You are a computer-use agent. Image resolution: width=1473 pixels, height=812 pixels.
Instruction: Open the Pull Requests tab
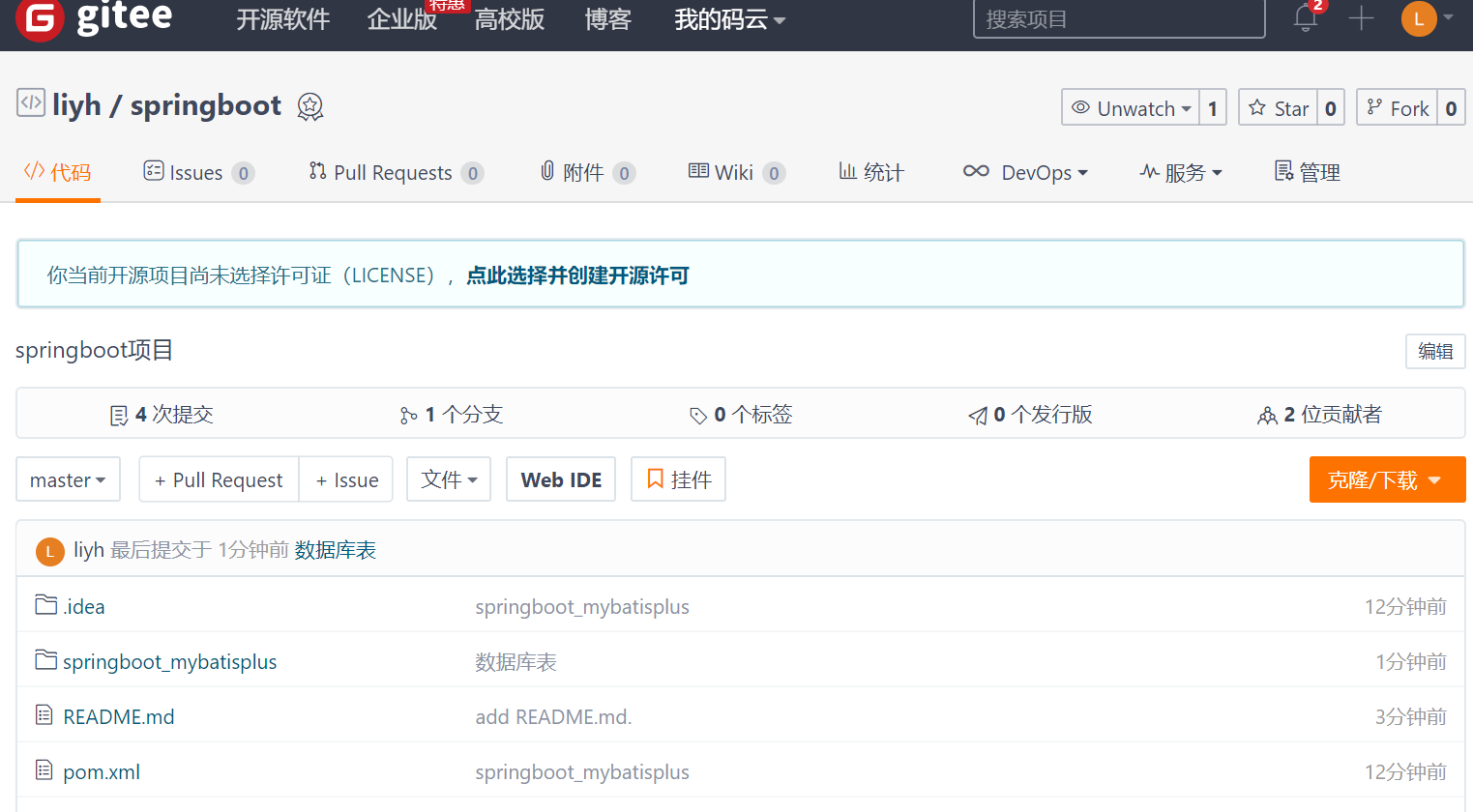point(396,172)
